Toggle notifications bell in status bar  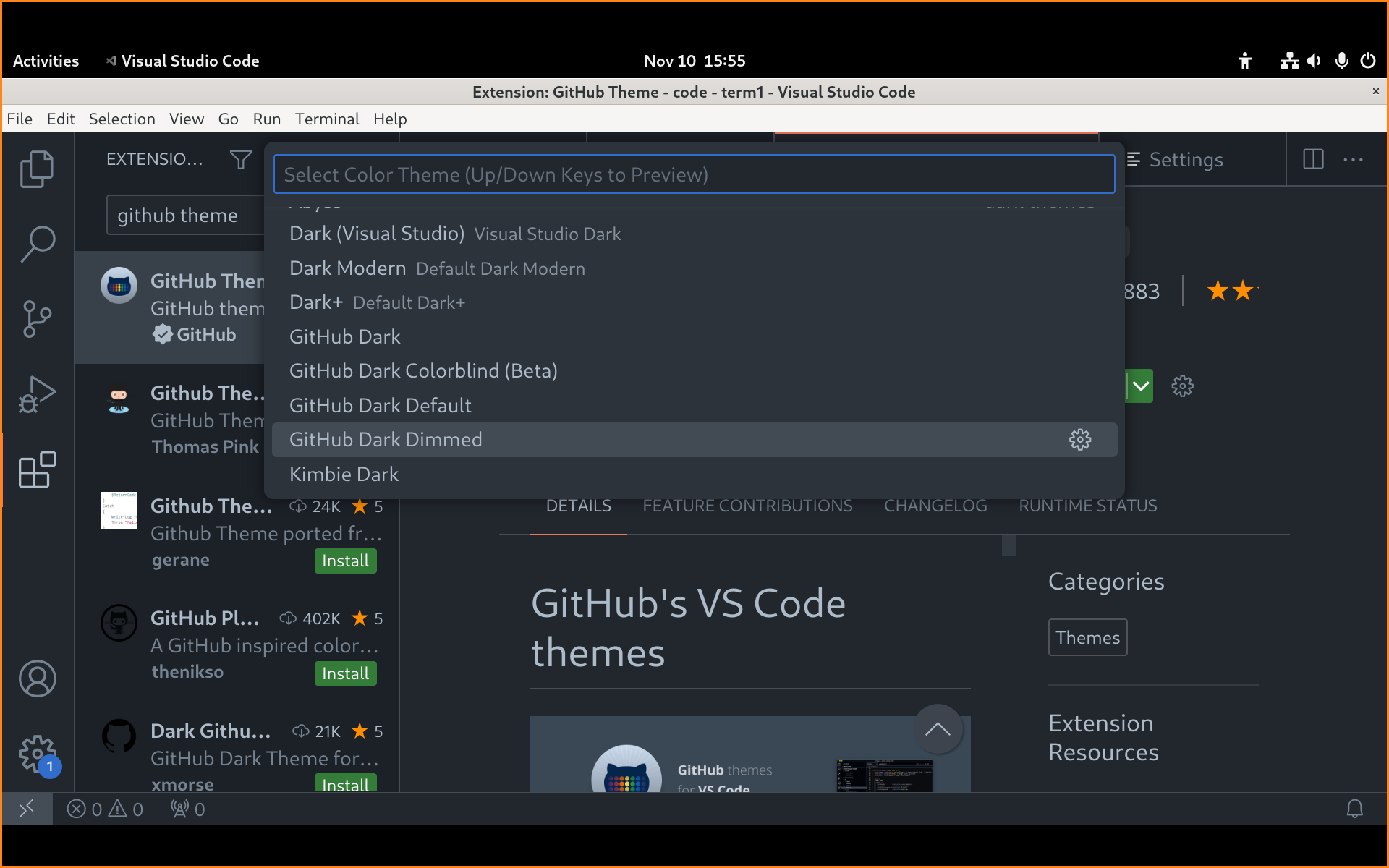[1354, 809]
